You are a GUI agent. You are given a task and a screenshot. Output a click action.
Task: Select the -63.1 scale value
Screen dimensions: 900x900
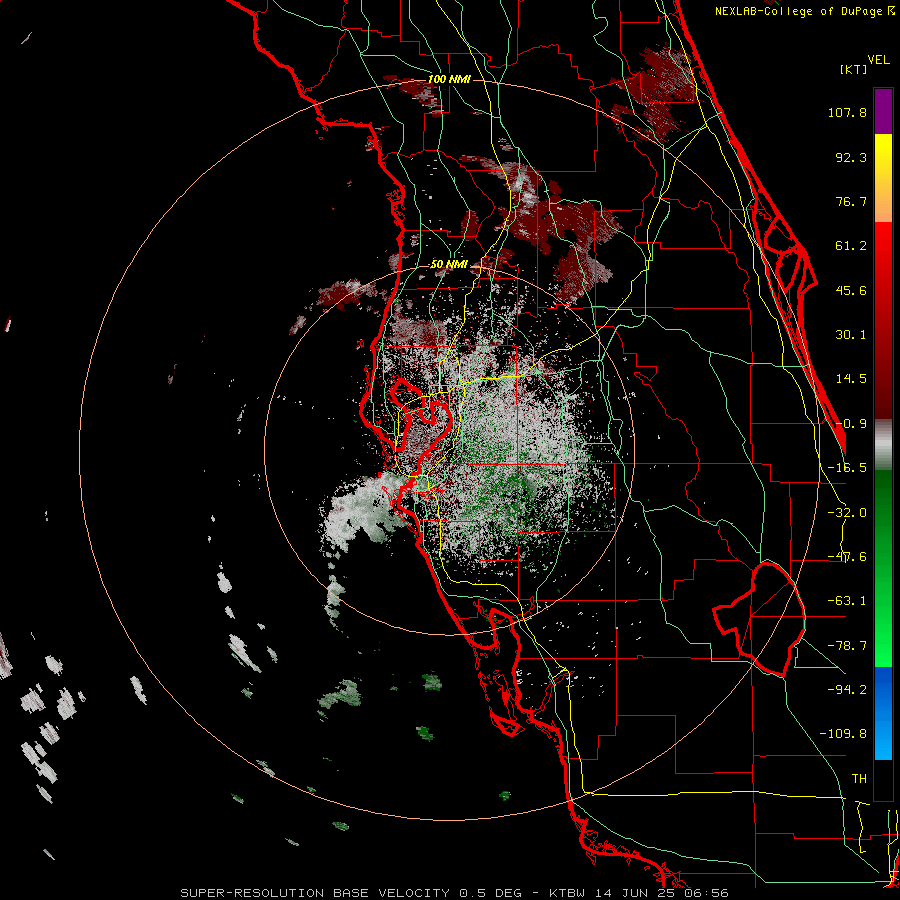coord(847,601)
